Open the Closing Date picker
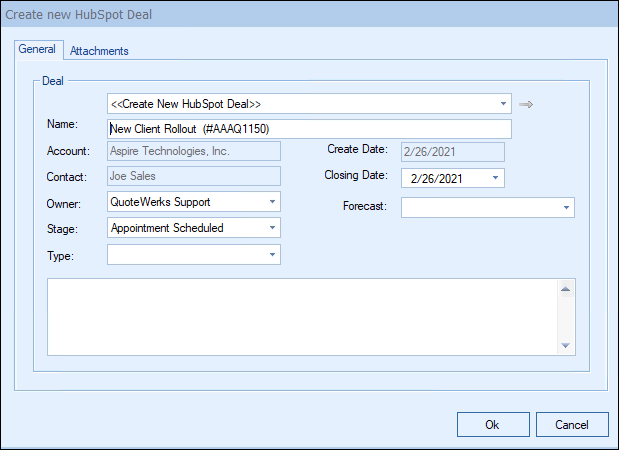Viewport: 619px width, 450px height. pyautogui.click(x=495, y=178)
